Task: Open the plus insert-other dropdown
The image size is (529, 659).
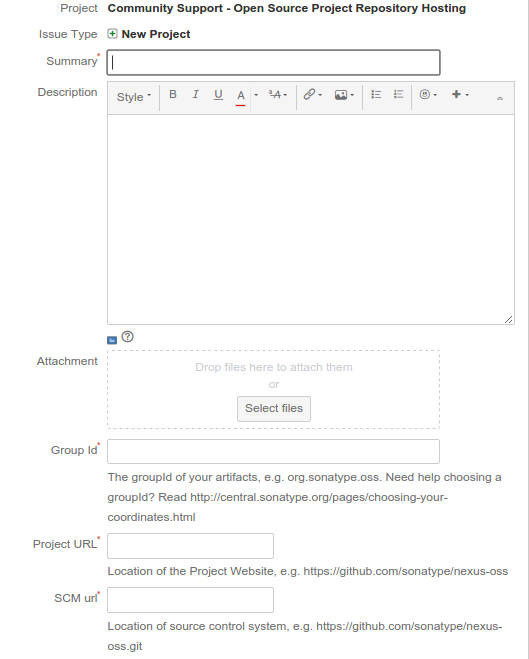Action: click(460, 95)
